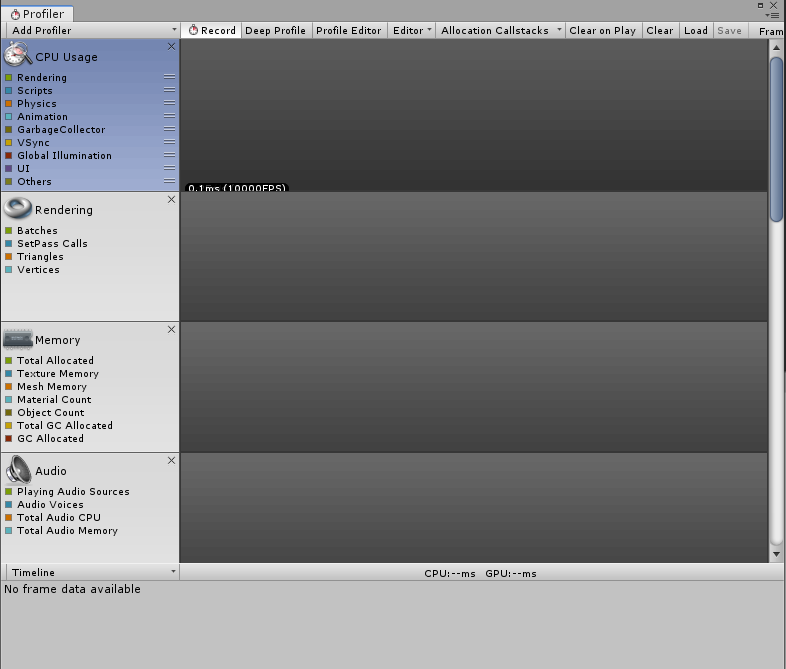Screen dimensions: 786x669
Task: Toggle Playing Audio Sources color box
Action: click(x=9, y=492)
